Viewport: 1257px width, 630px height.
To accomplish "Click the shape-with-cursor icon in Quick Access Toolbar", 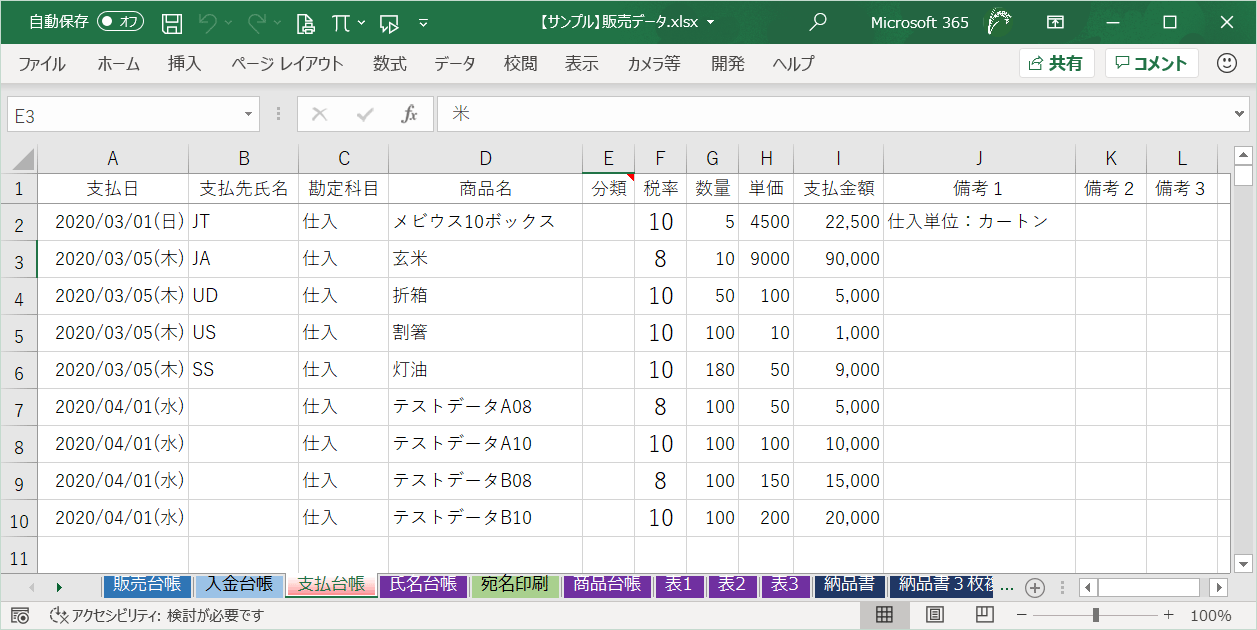I will (x=390, y=22).
